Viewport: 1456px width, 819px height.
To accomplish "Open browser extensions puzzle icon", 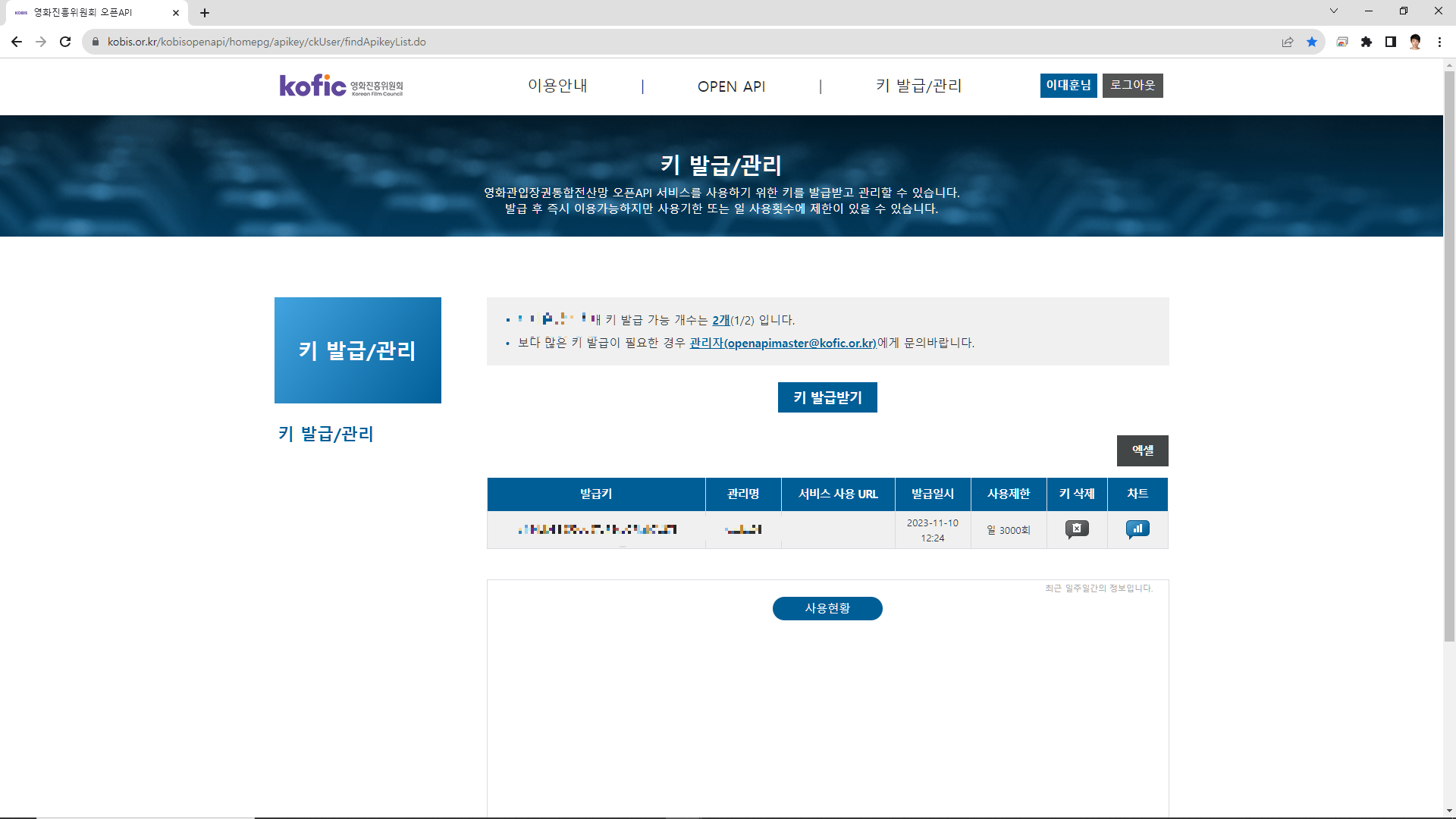I will tap(1367, 42).
